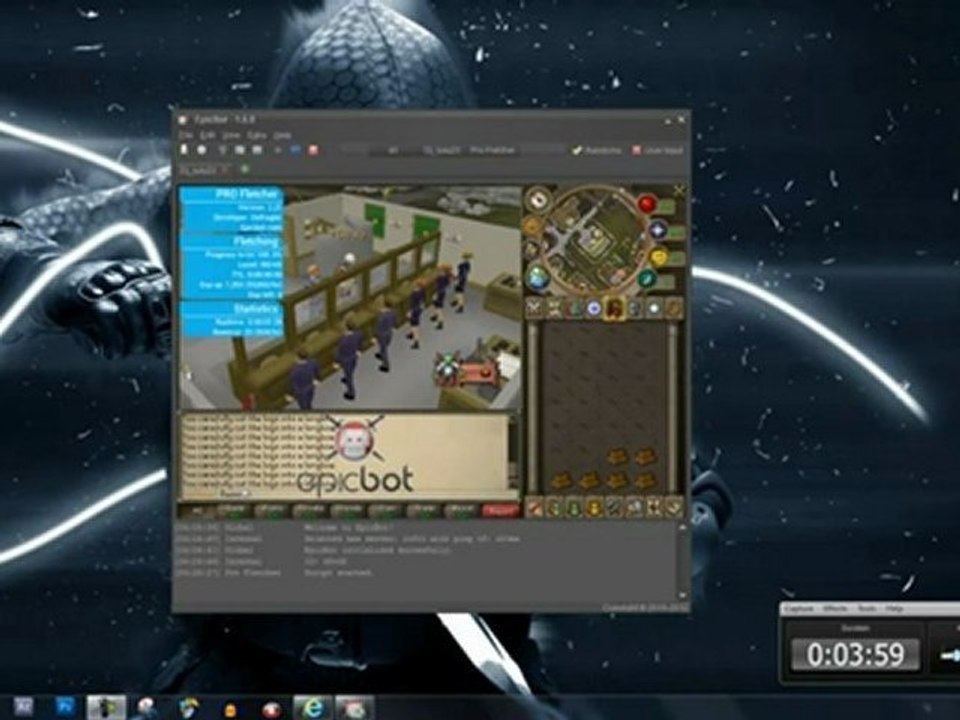
Task: Open the highlighted inventory backpack tab
Action: (614, 308)
